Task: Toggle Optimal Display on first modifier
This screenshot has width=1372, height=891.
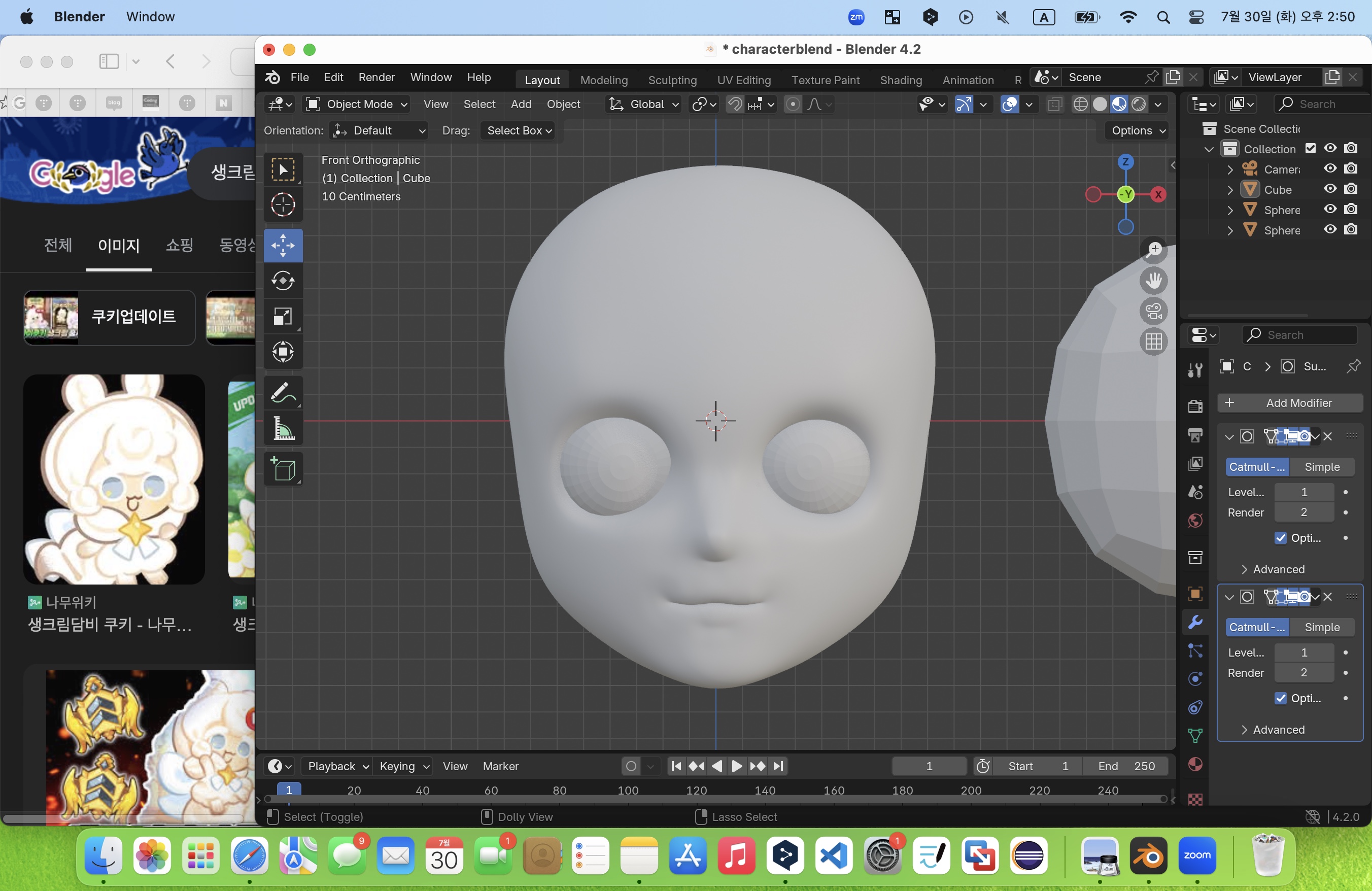Action: (1280, 538)
